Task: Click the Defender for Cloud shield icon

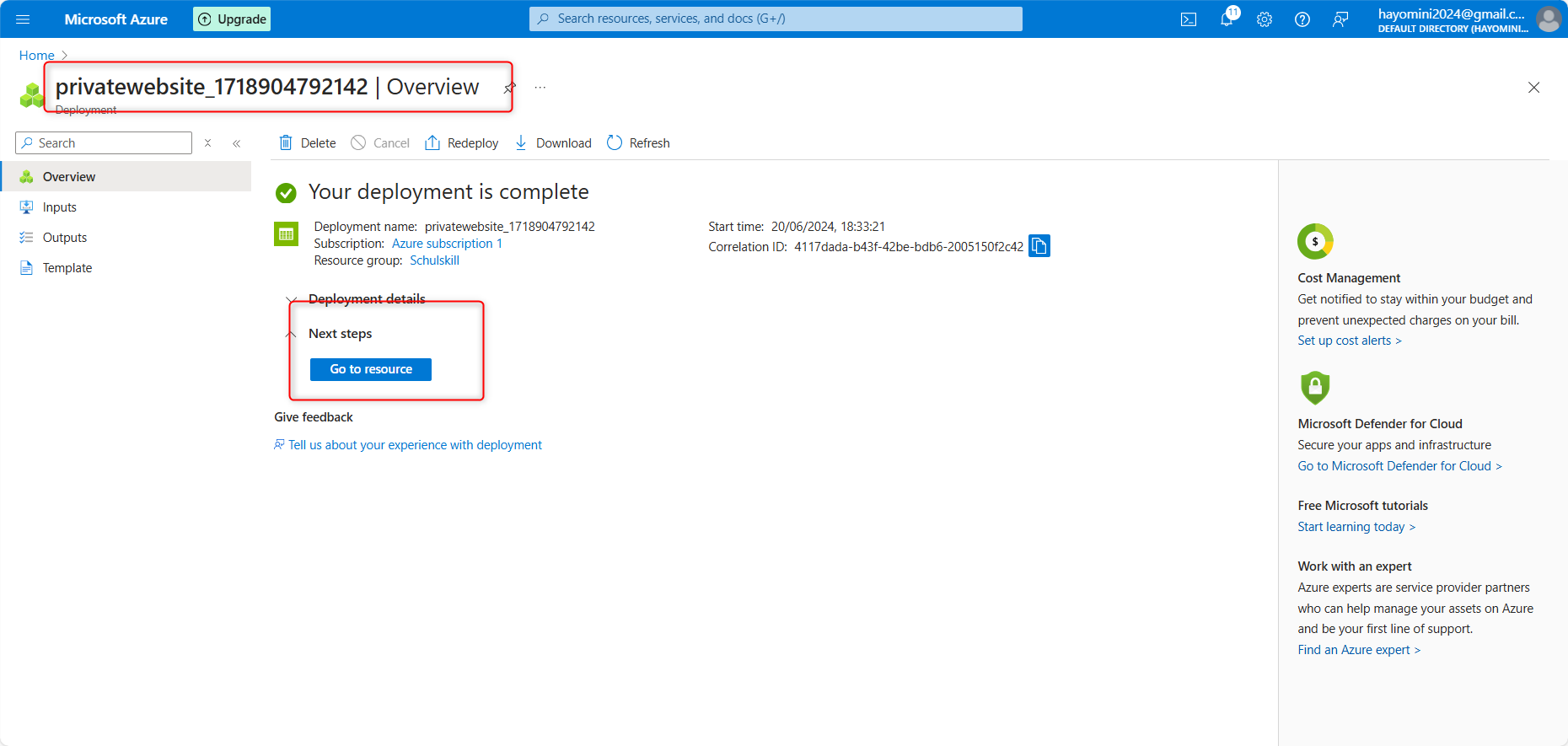Action: (1315, 388)
